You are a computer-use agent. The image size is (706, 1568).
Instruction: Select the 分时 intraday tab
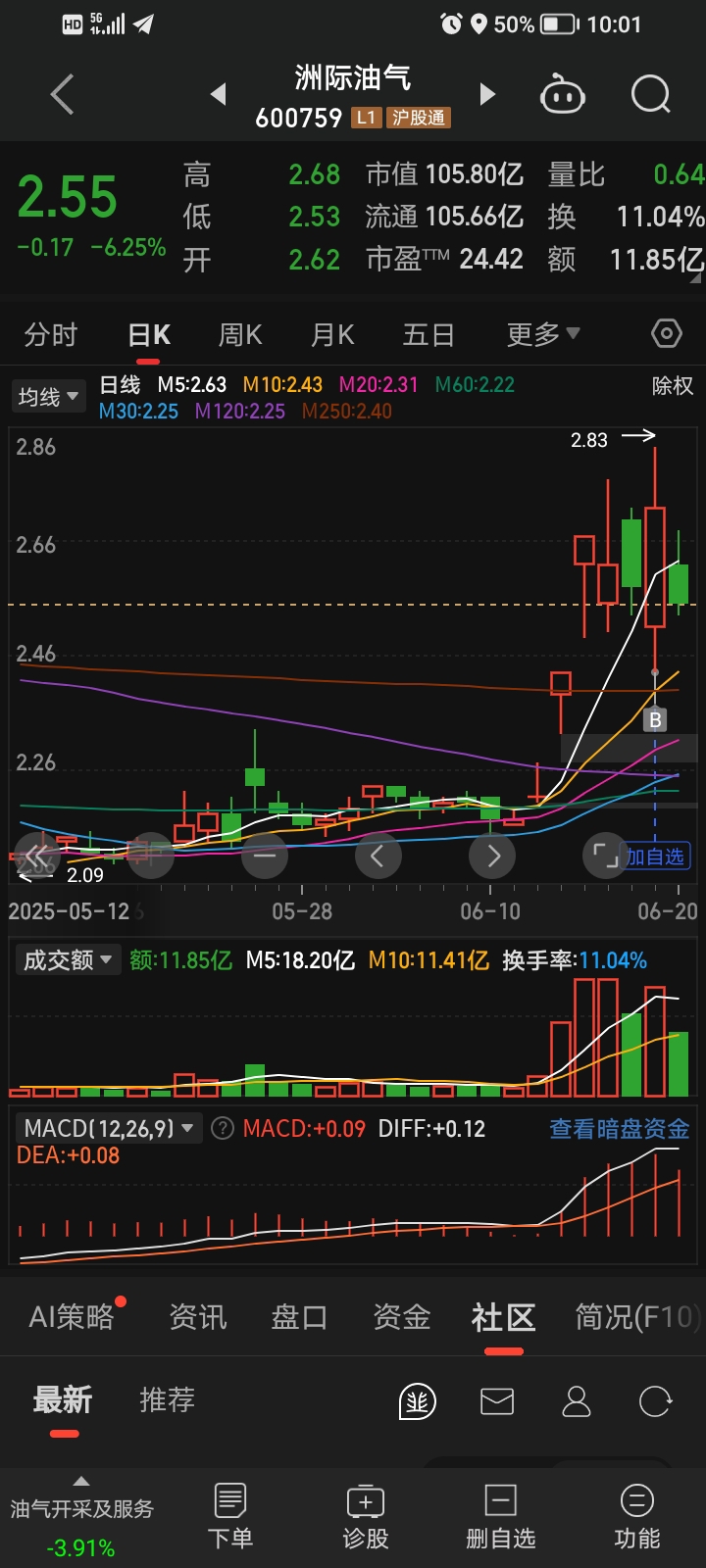tap(51, 335)
